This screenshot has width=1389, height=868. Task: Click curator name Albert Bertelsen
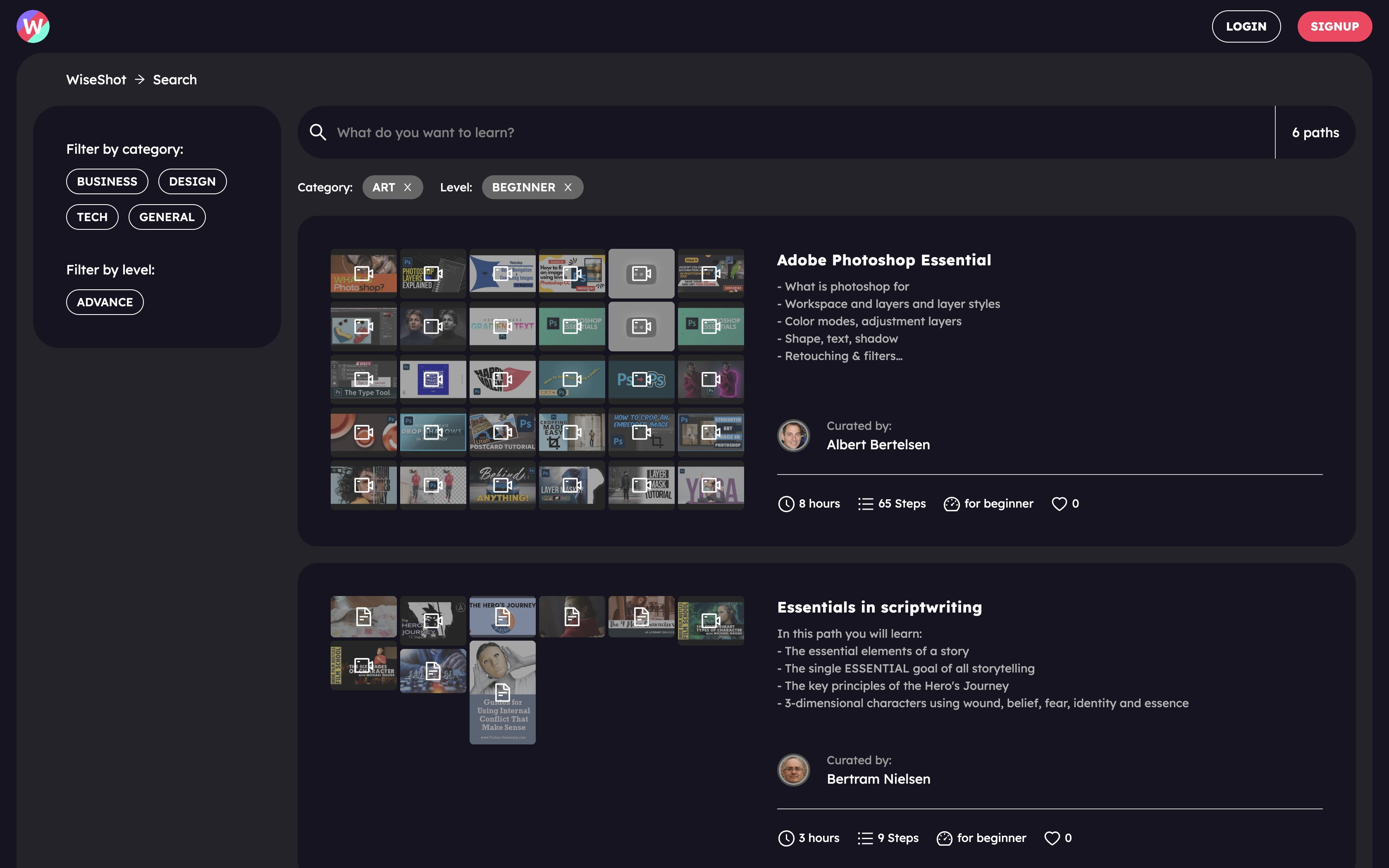878,445
